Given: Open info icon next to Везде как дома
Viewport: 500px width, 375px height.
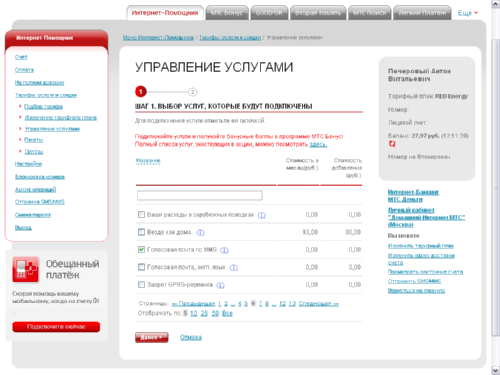Looking at the screenshot, I should click(200, 232).
